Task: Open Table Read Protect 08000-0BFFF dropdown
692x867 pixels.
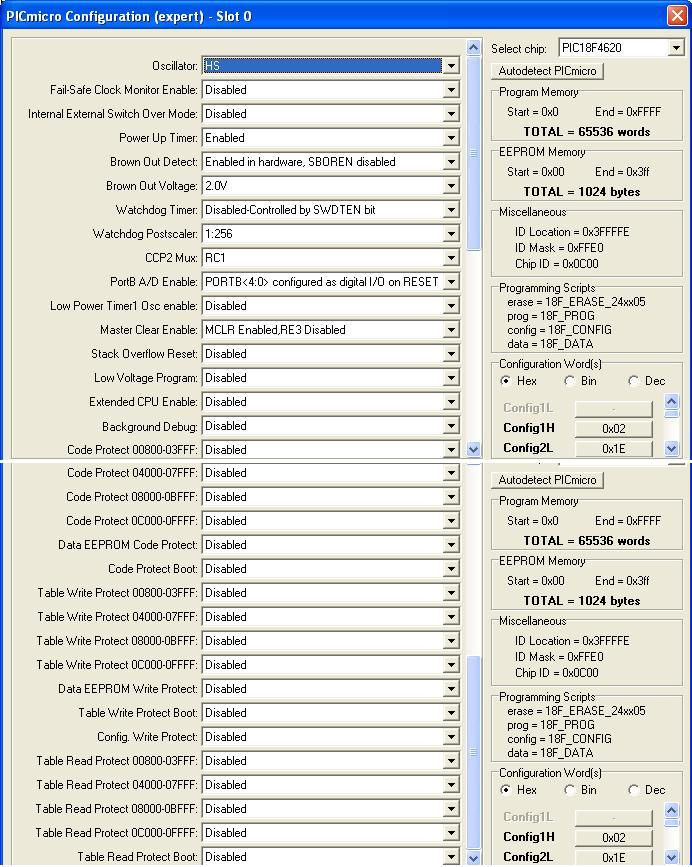Action: tap(331, 808)
